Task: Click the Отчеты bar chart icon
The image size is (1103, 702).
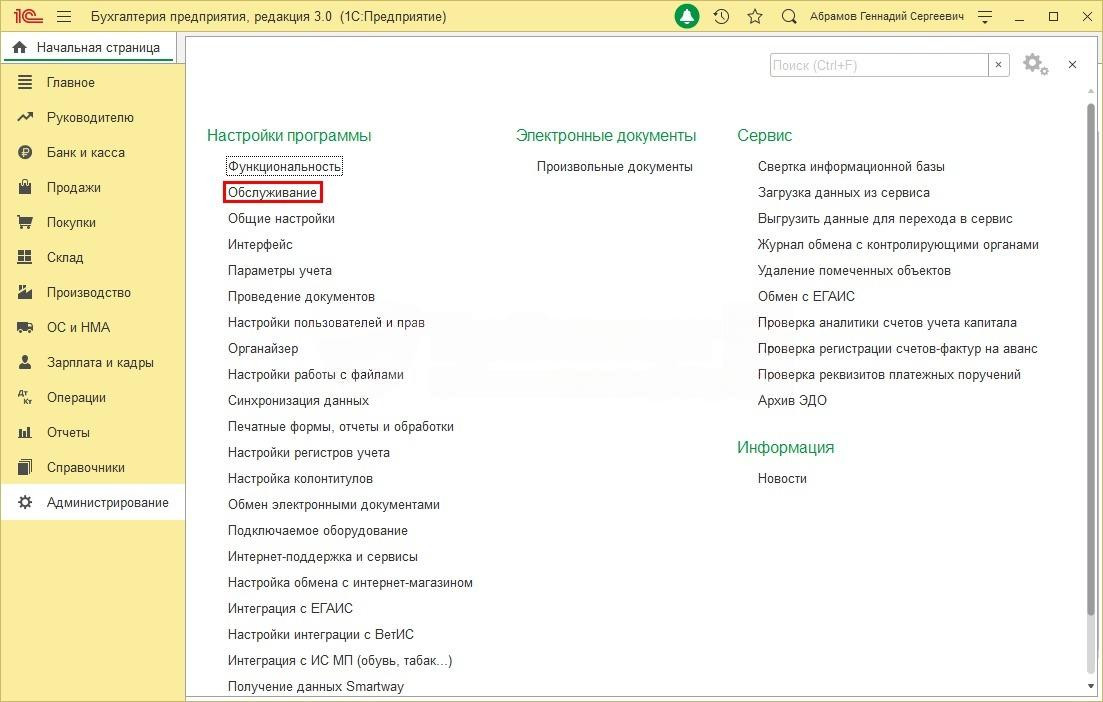Action: (25, 433)
